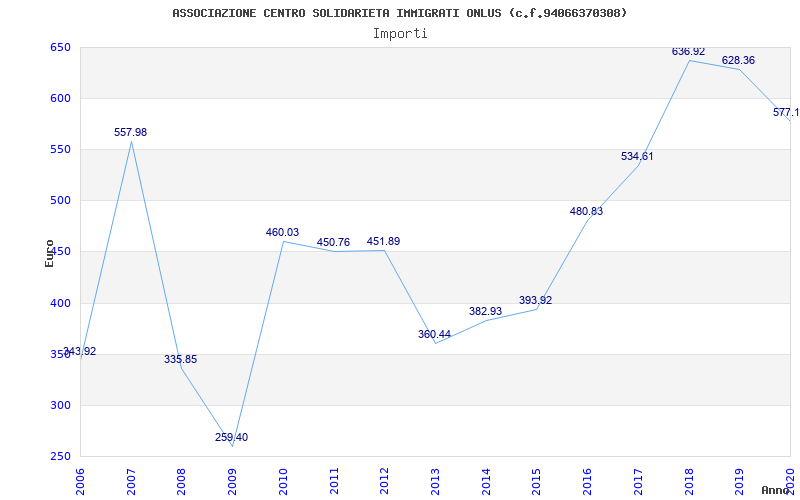Click the 400 y-axis tick label
The image size is (800, 500).
60,303
